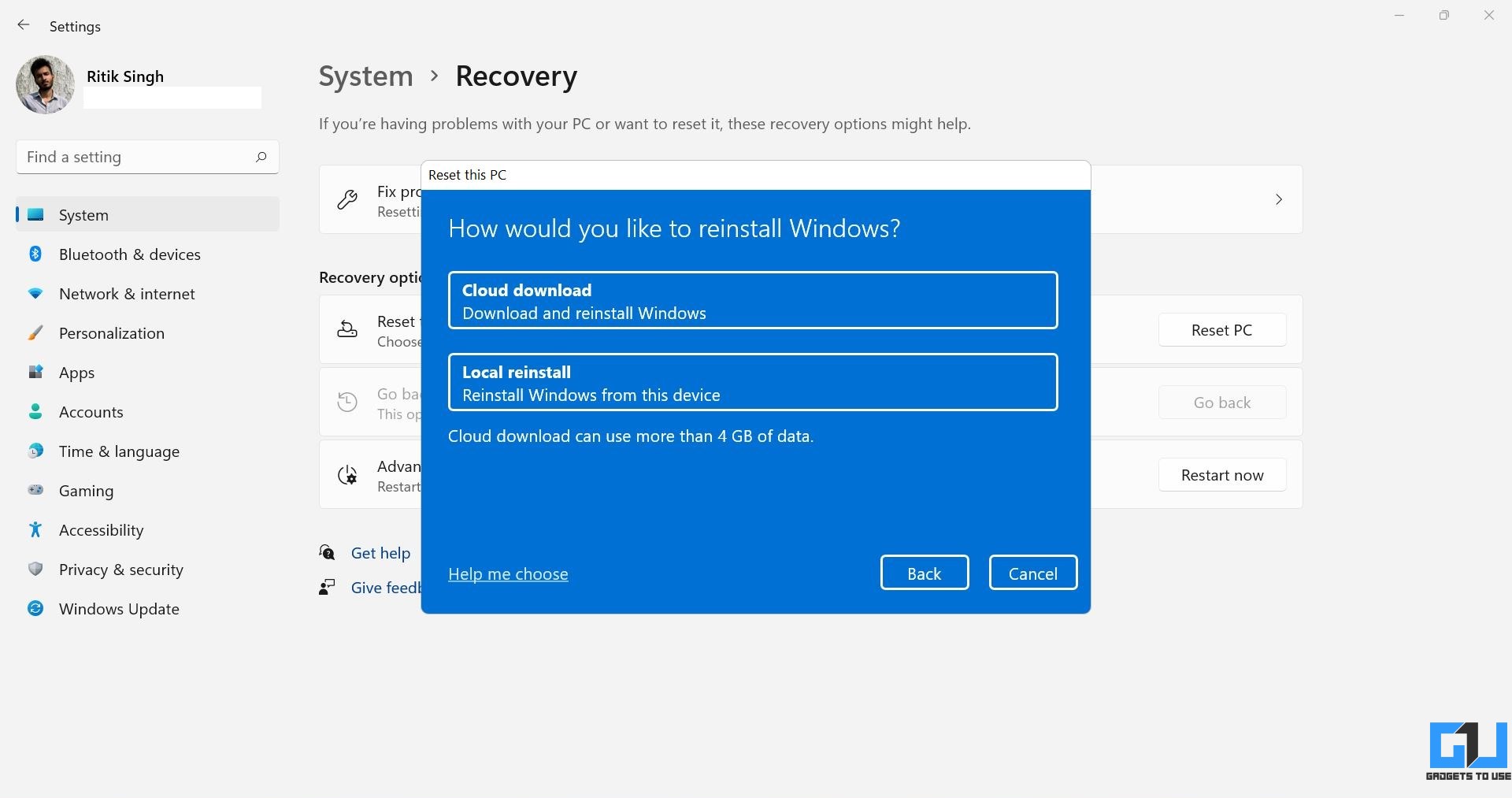Open Apps settings
1512x798 pixels.
coord(147,372)
